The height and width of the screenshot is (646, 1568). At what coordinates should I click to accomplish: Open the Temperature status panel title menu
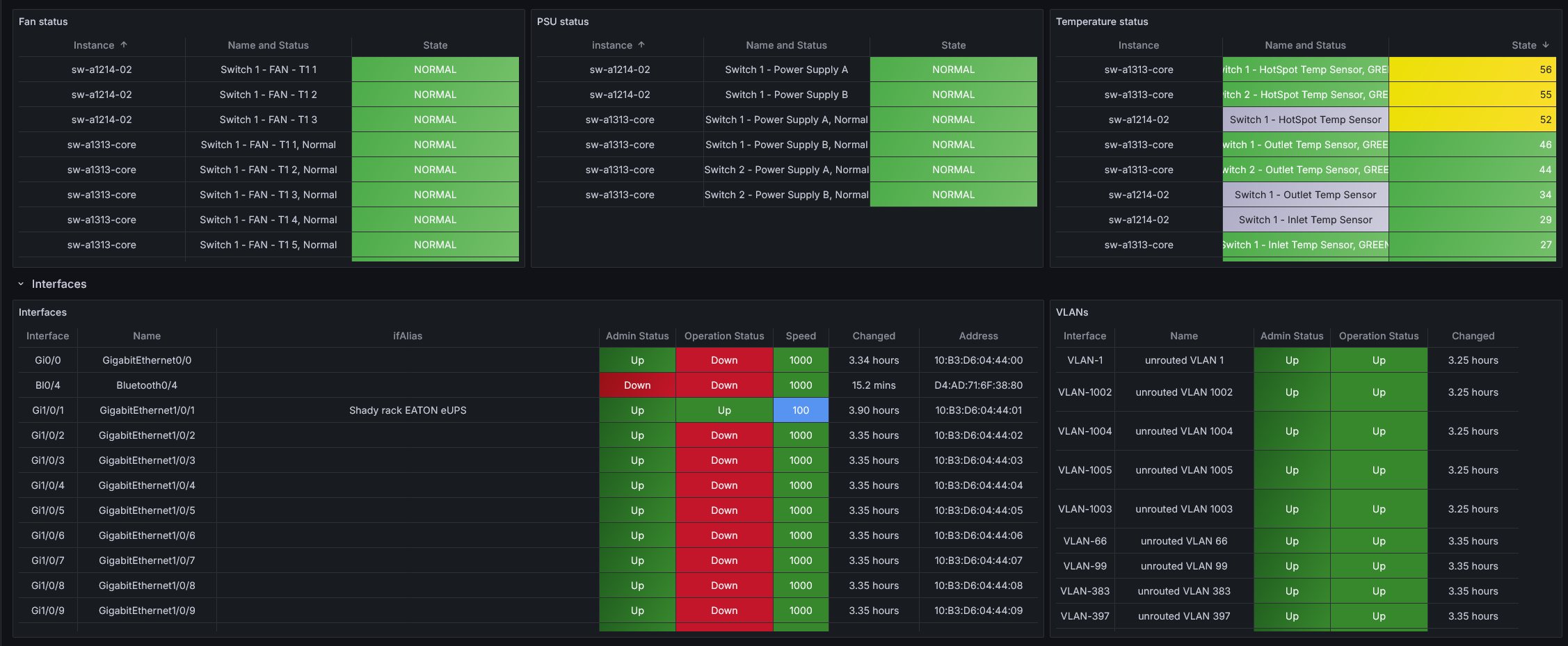1101,22
